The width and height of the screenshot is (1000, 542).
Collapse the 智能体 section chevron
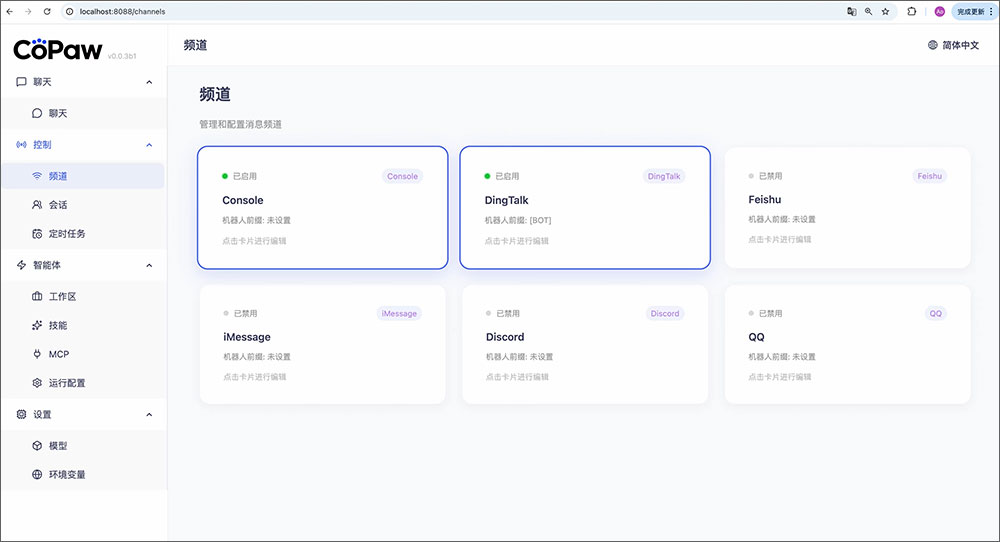click(x=149, y=265)
